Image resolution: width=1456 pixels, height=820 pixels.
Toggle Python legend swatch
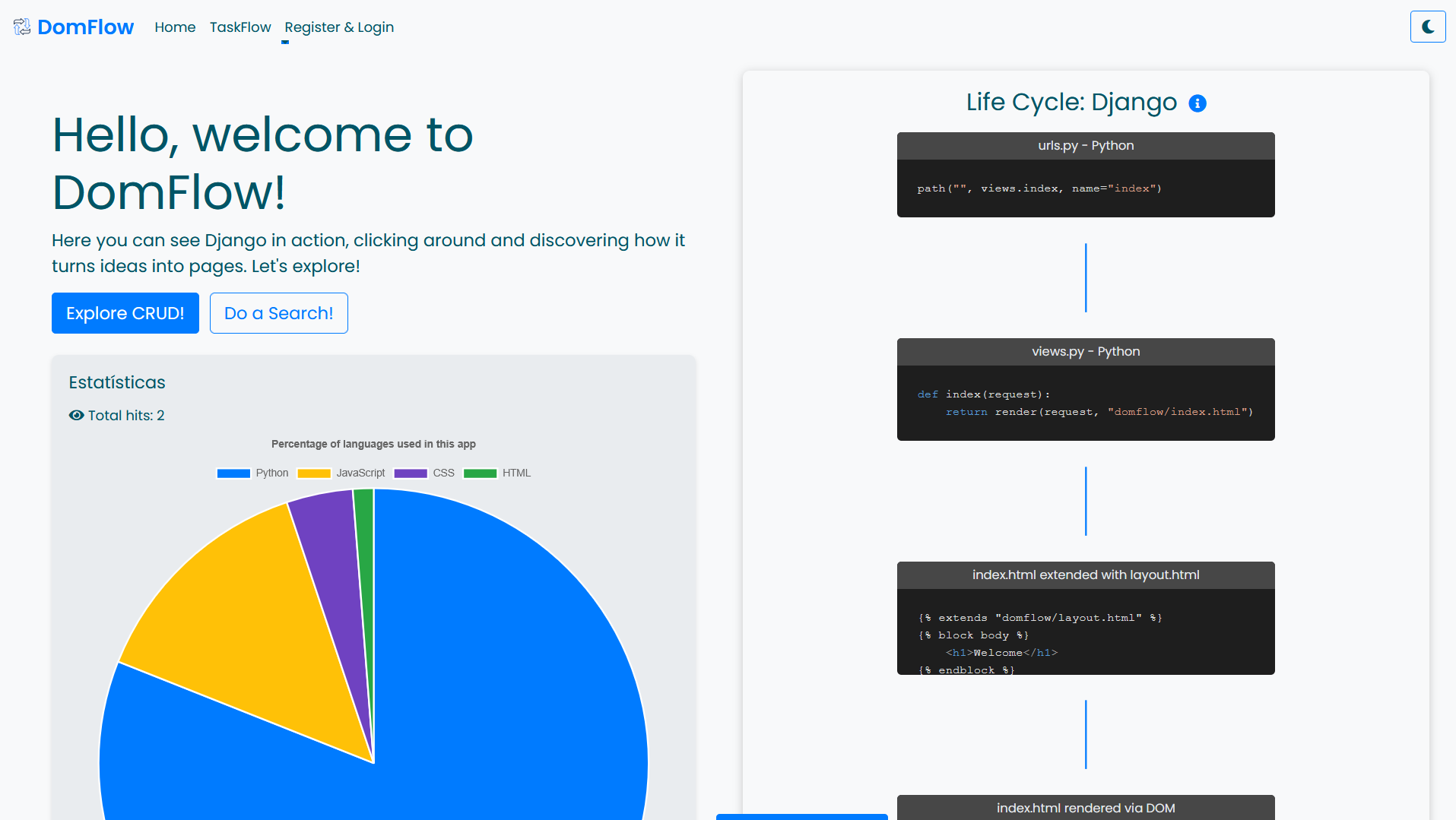(233, 473)
